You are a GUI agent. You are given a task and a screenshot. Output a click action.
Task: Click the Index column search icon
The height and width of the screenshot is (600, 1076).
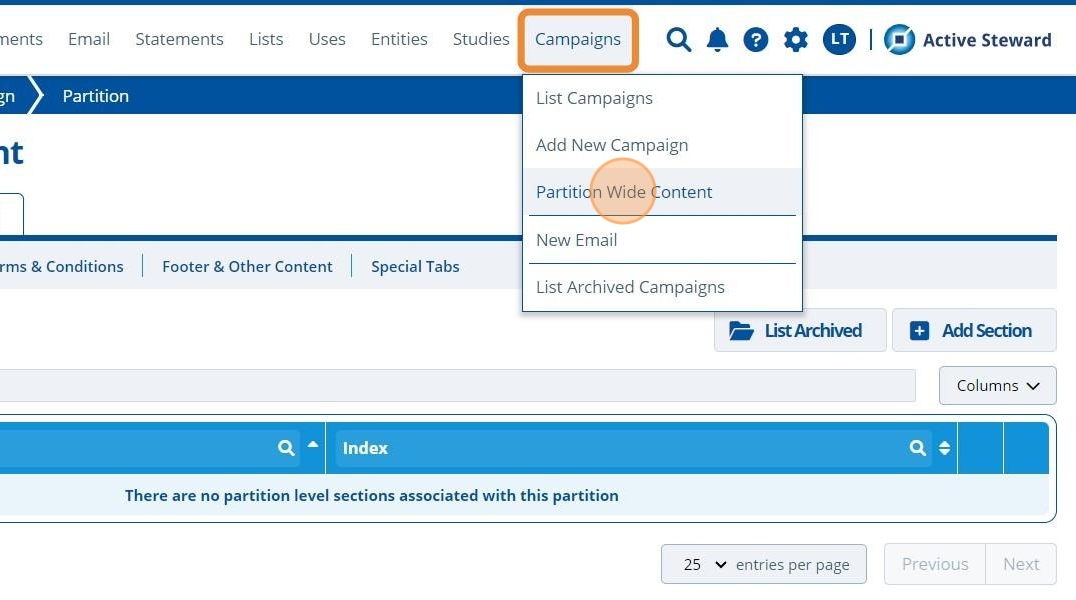click(x=918, y=448)
